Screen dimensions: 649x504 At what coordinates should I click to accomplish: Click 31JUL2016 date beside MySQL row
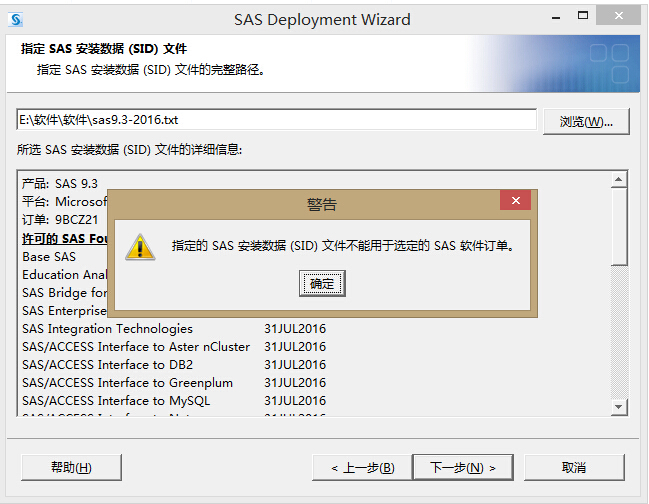pos(295,401)
